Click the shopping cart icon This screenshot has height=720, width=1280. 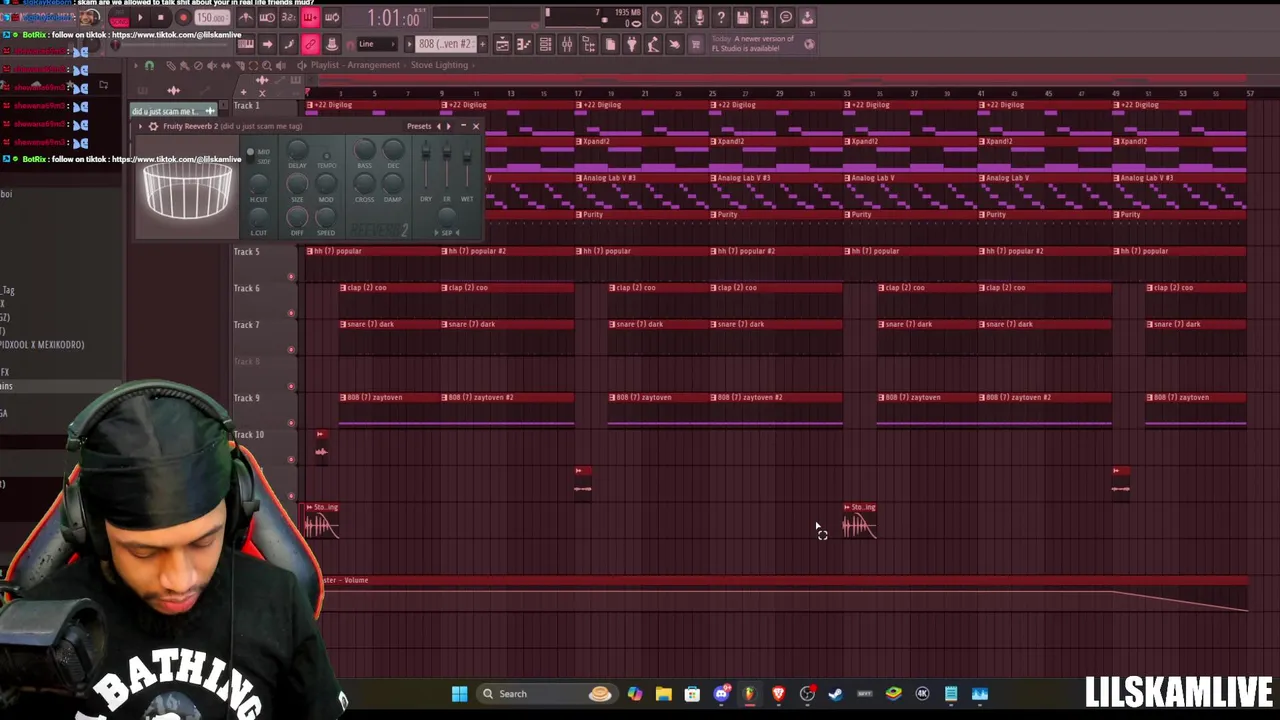click(x=696, y=44)
